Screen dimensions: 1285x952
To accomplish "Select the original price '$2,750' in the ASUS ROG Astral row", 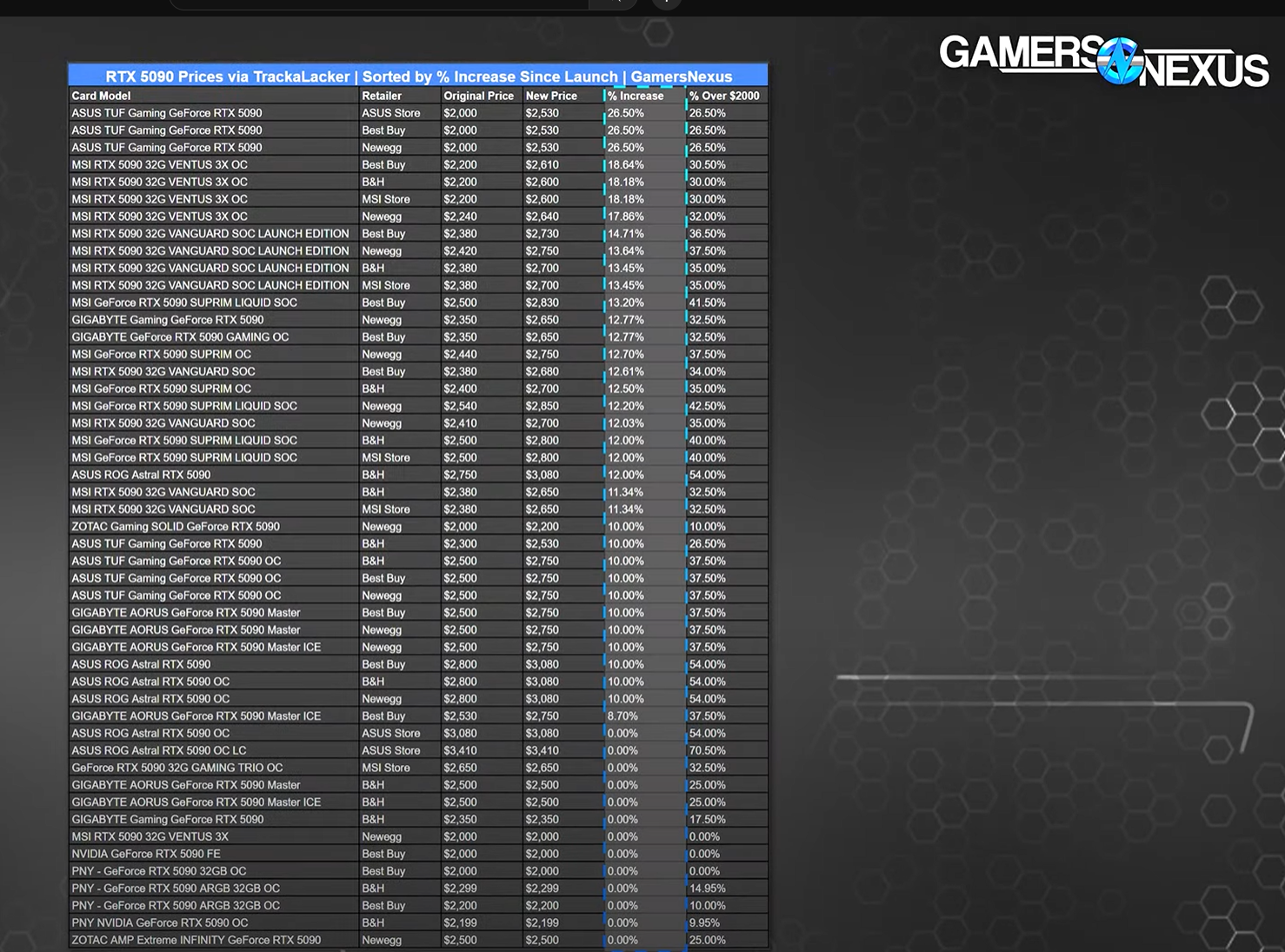I will pos(460,475).
